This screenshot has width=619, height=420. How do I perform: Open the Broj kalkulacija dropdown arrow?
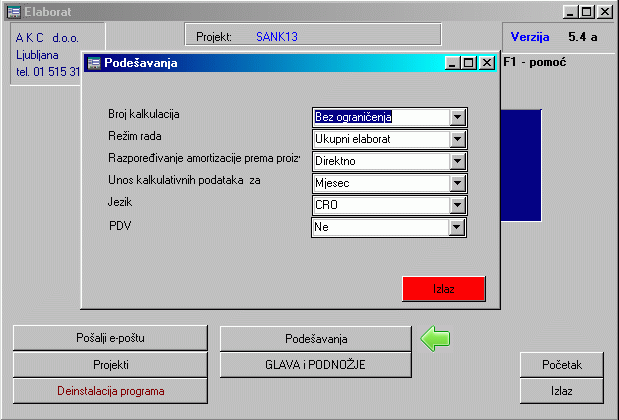[457, 117]
